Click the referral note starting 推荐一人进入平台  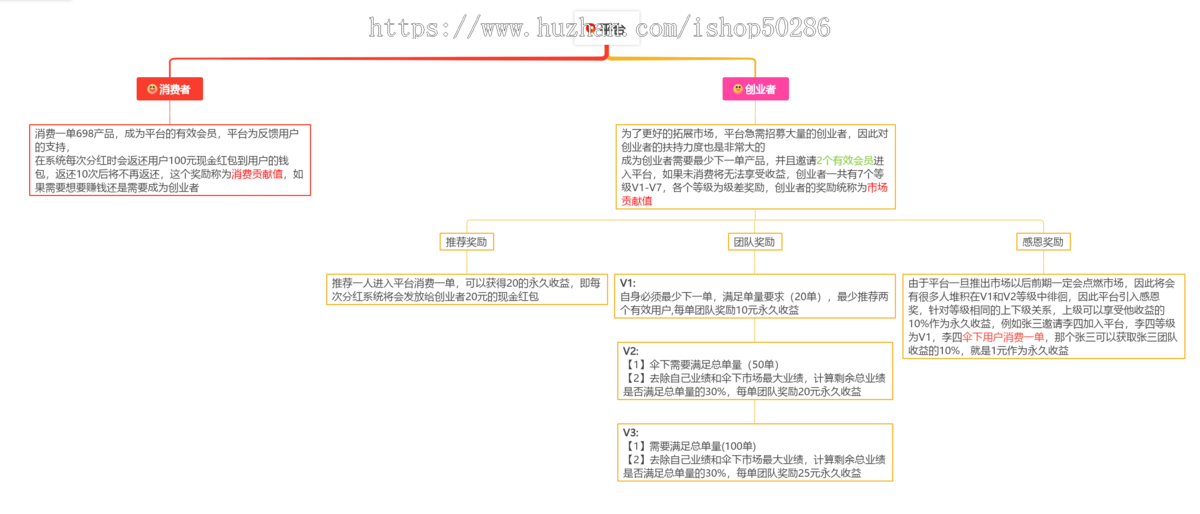pyautogui.click(x=466, y=290)
